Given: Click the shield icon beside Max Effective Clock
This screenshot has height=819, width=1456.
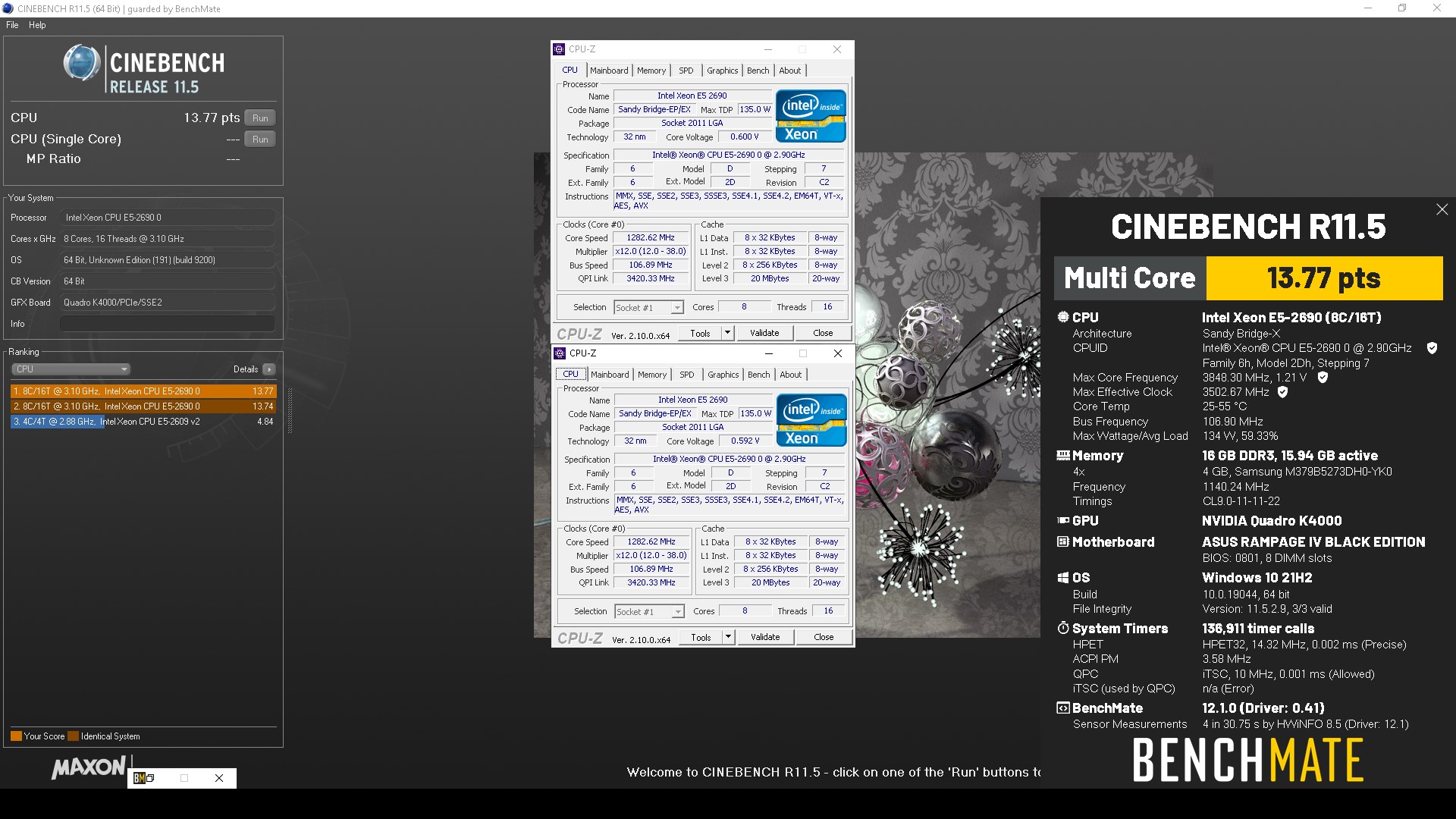Looking at the screenshot, I should [x=1283, y=392].
